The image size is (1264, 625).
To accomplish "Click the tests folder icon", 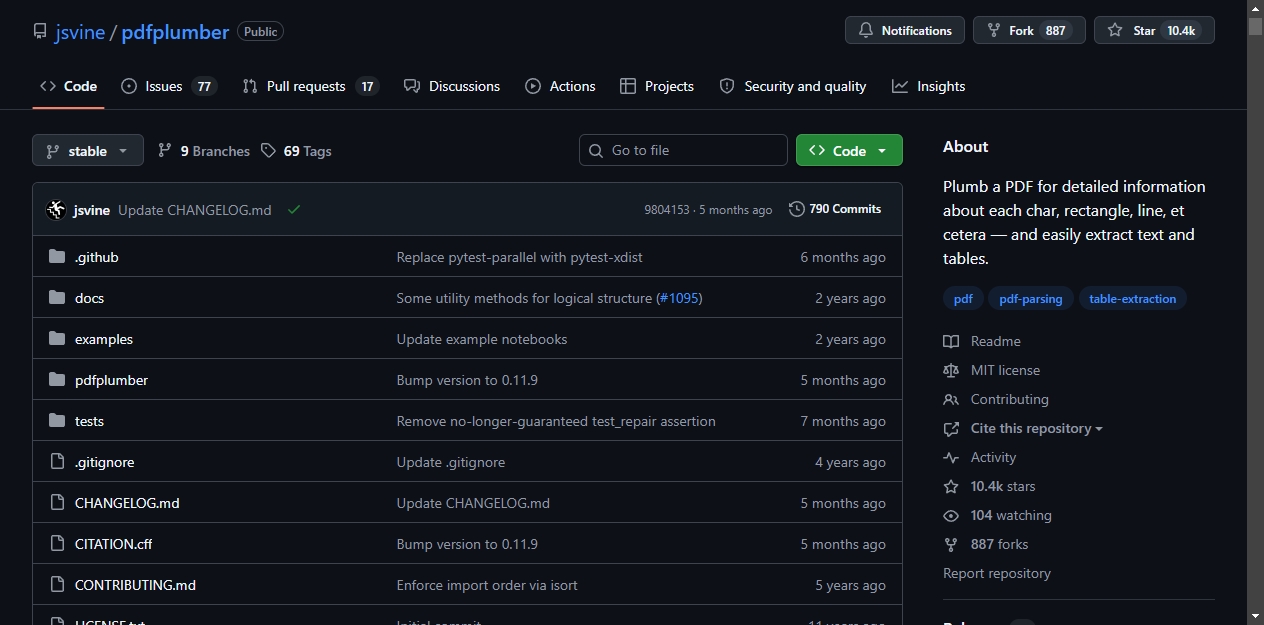I will tap(57, 421).
